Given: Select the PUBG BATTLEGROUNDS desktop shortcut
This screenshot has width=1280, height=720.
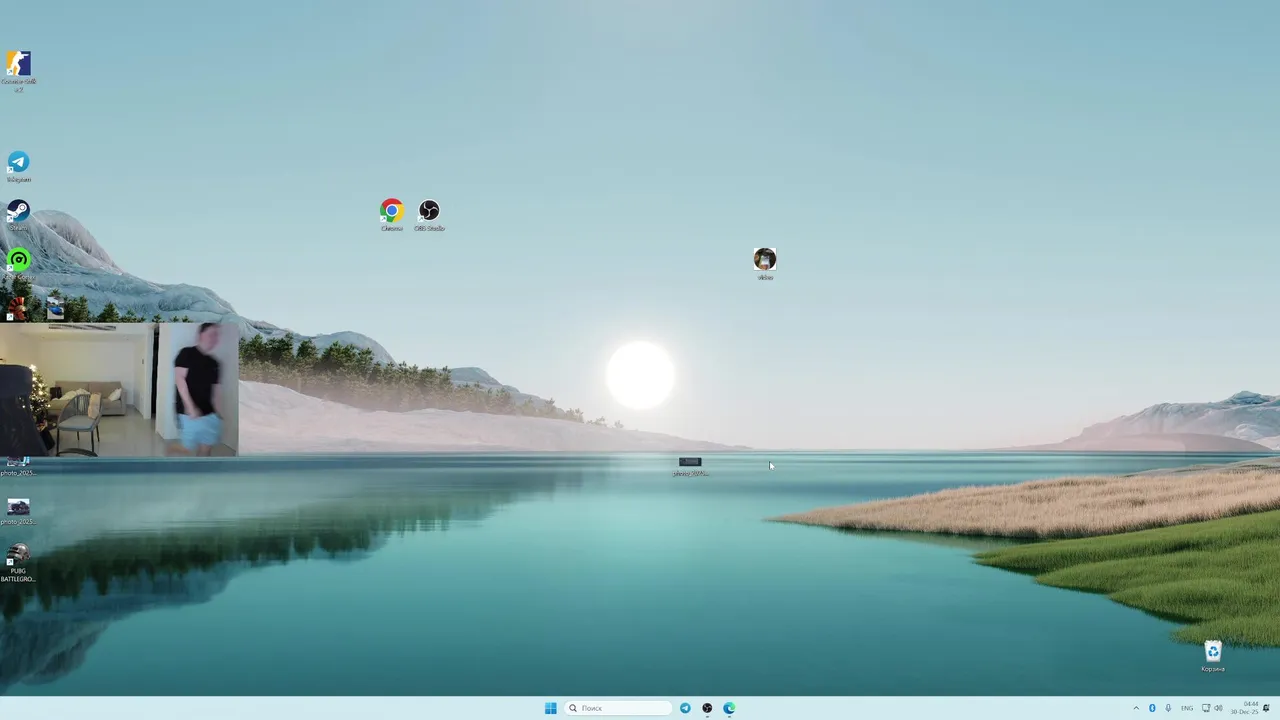Looking at the screenshot, I should [x=18, y=564].
